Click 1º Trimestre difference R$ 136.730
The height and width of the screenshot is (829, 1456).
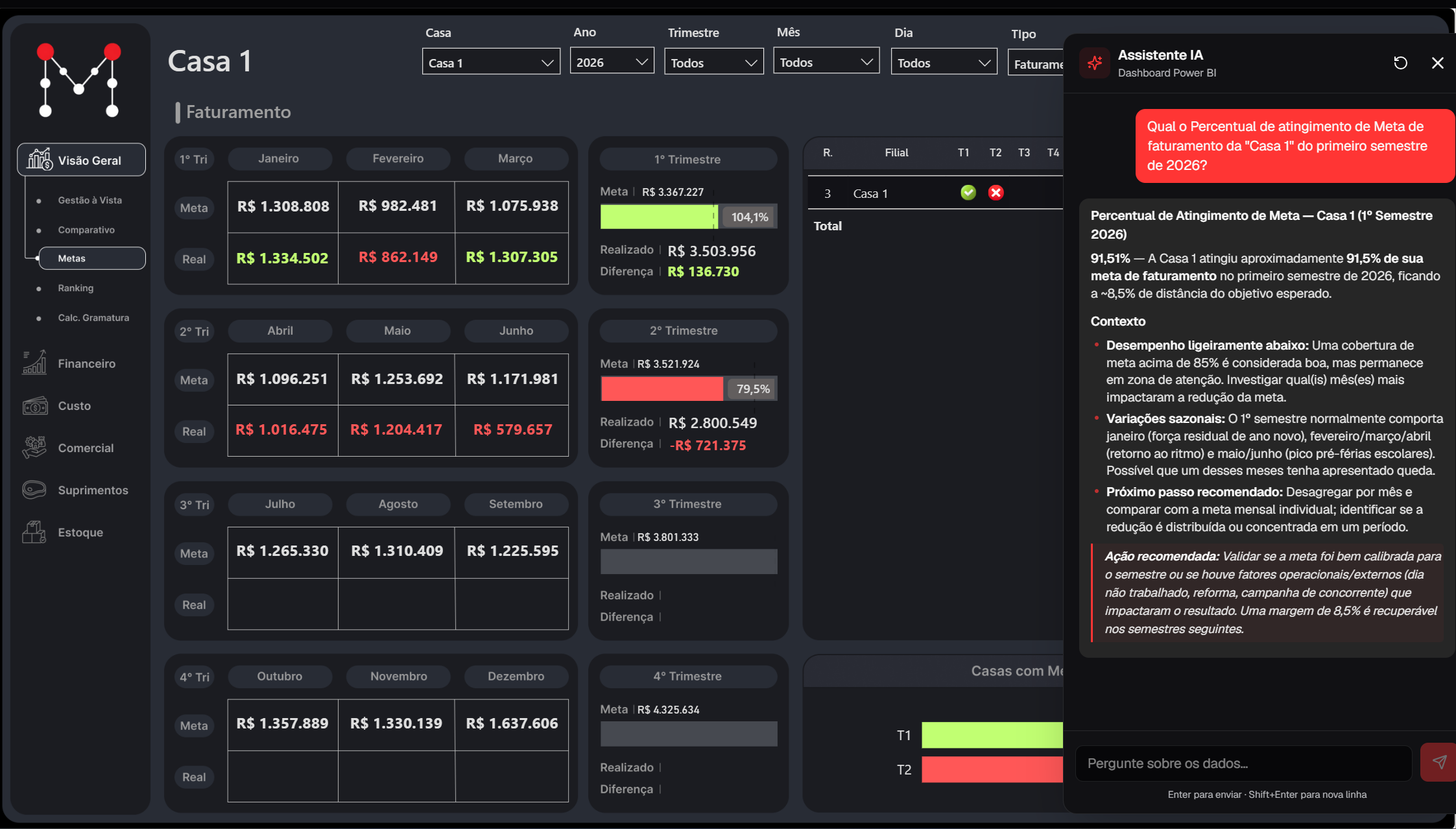pos(703,272)
